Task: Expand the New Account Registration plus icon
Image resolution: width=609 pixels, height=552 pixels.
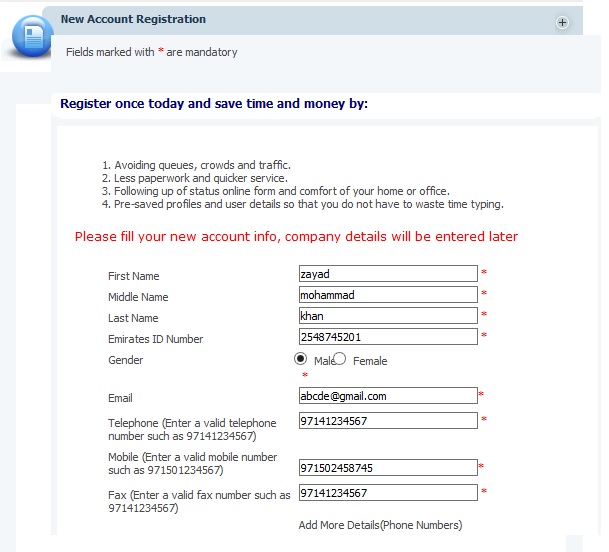Action: point(562,22)
